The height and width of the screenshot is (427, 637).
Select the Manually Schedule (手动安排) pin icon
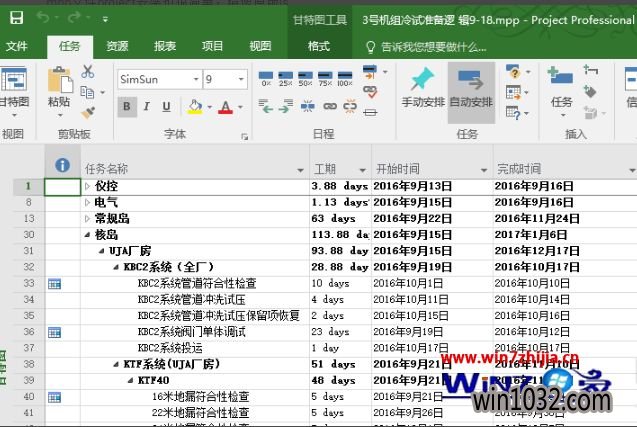point(422,79)
